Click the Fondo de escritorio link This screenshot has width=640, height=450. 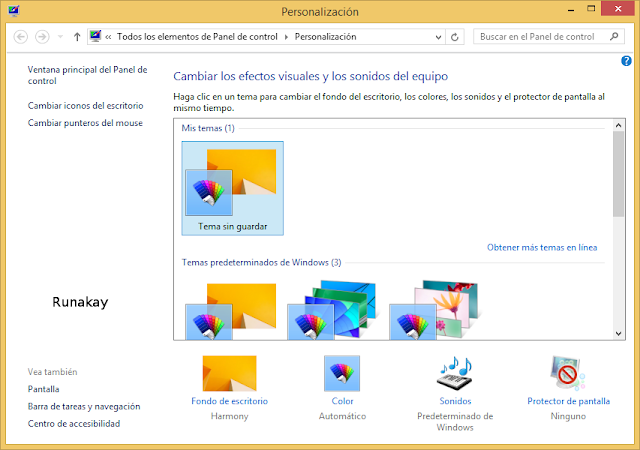pos(229,401)
